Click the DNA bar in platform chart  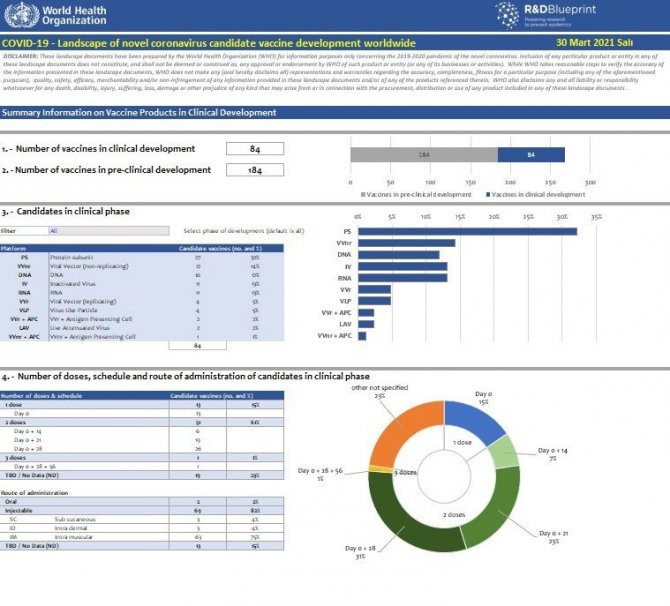pyautogui.click(x=398, y=254)
